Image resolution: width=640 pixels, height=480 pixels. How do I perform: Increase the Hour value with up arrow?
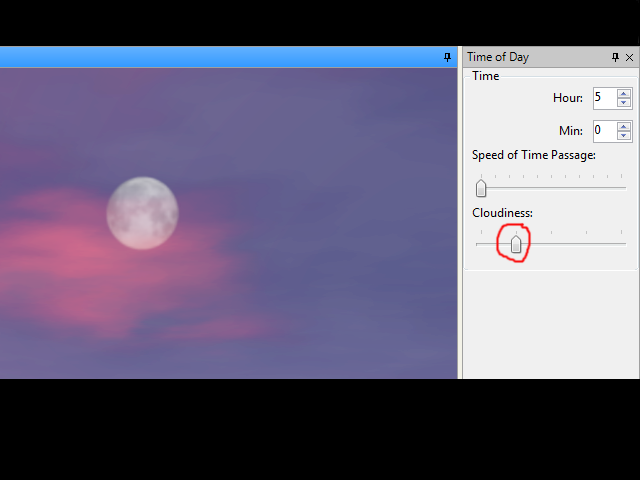623,94
